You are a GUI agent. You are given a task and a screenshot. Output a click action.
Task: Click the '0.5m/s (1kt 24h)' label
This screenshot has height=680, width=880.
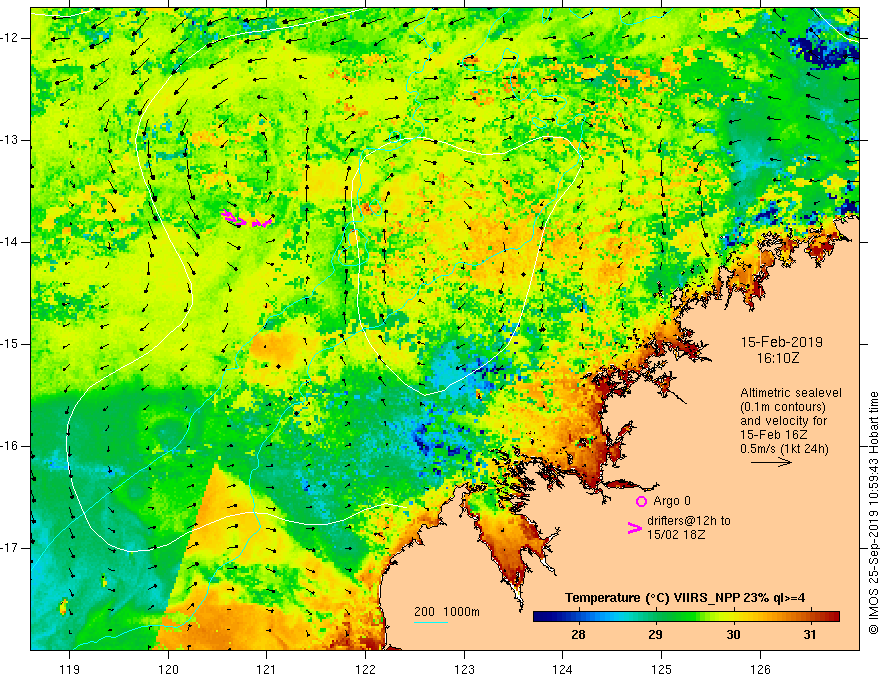click(x=784, y=449)
